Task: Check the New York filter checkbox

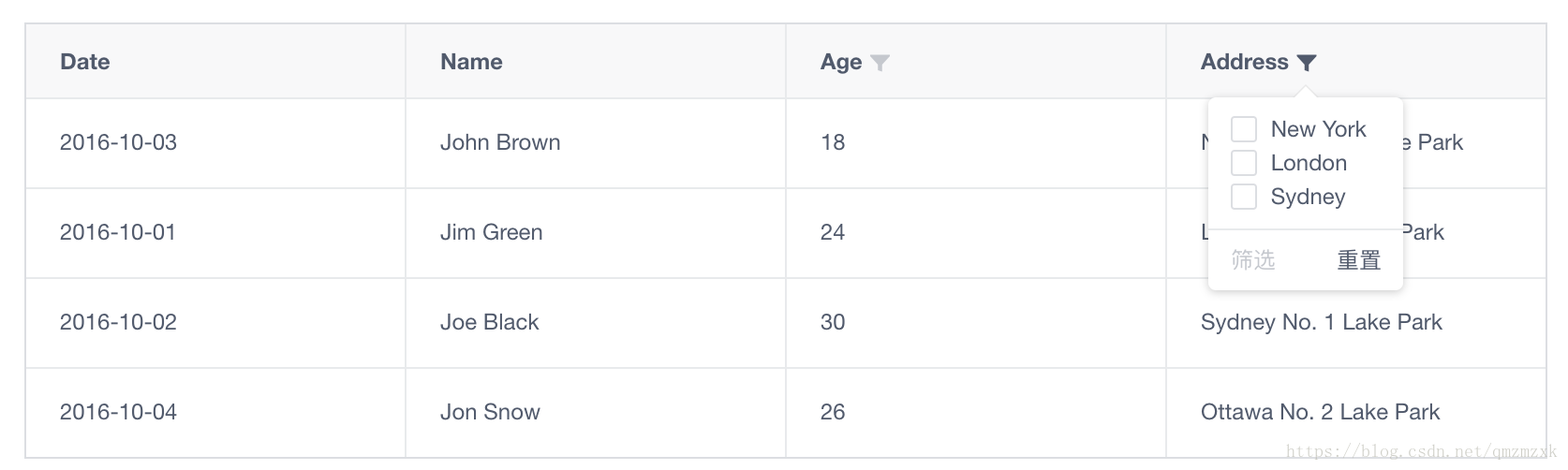Action: click(x=1243, y=129)
